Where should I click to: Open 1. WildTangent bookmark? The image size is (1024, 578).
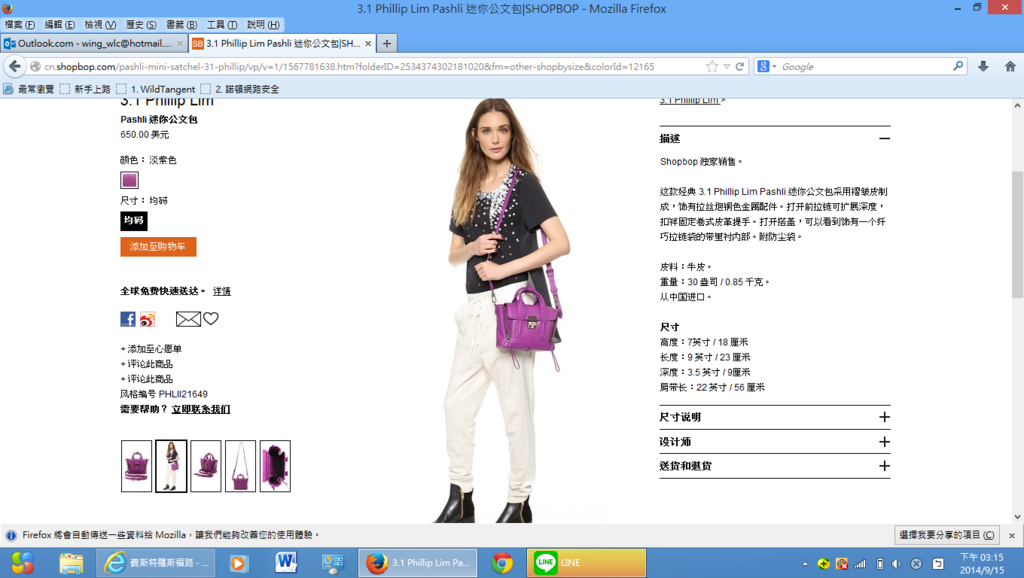(x=155, y=89)
